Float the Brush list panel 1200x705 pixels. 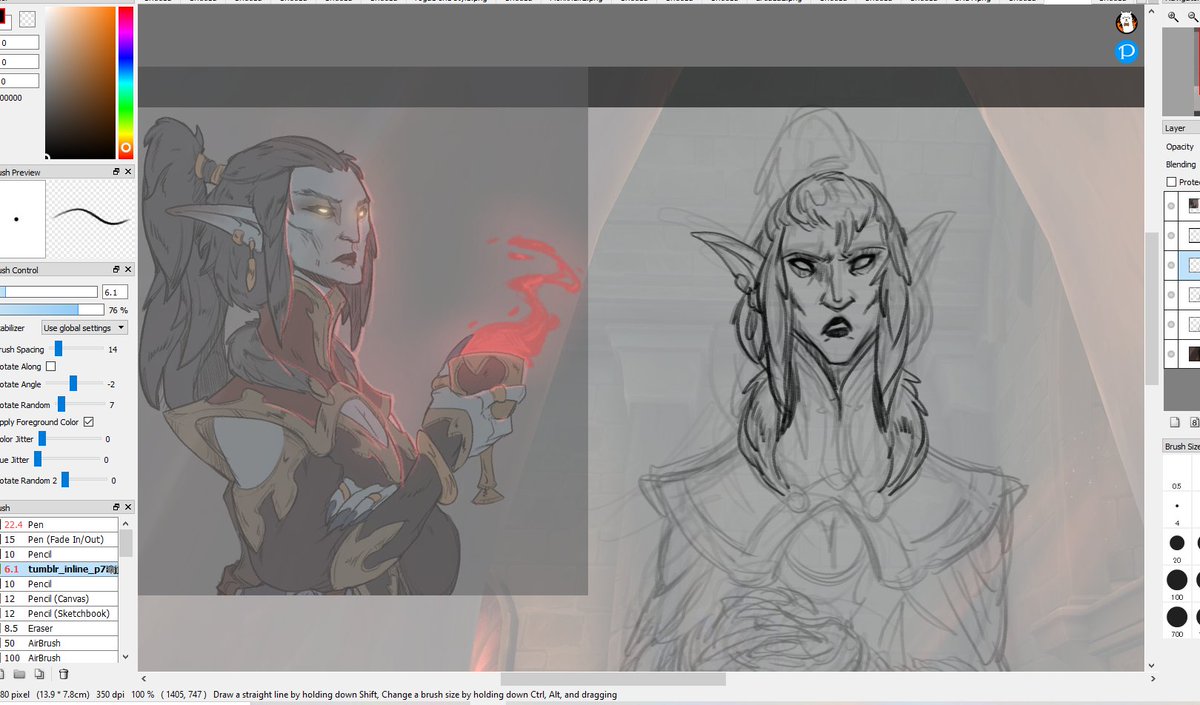click(x=116, y=508)
